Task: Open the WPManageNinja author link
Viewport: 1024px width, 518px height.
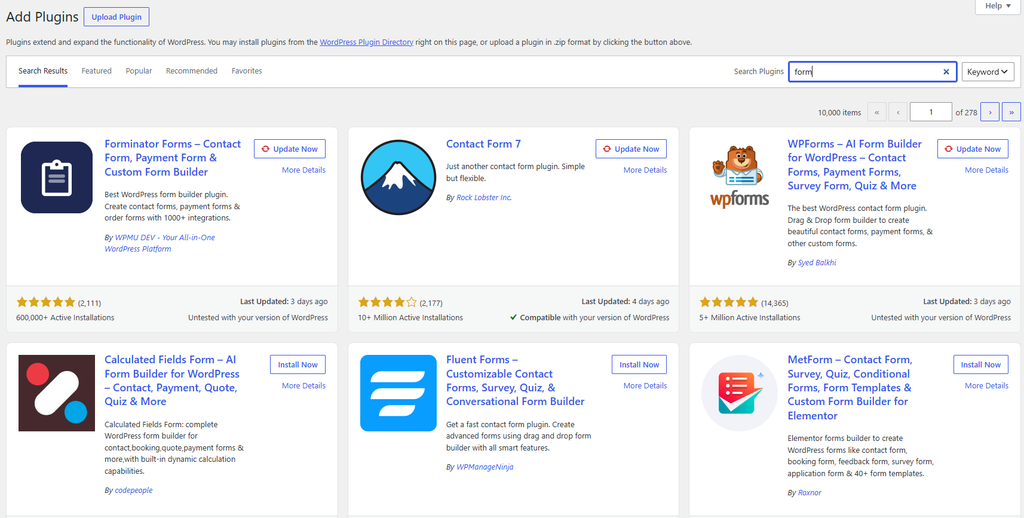Action: 485,467
